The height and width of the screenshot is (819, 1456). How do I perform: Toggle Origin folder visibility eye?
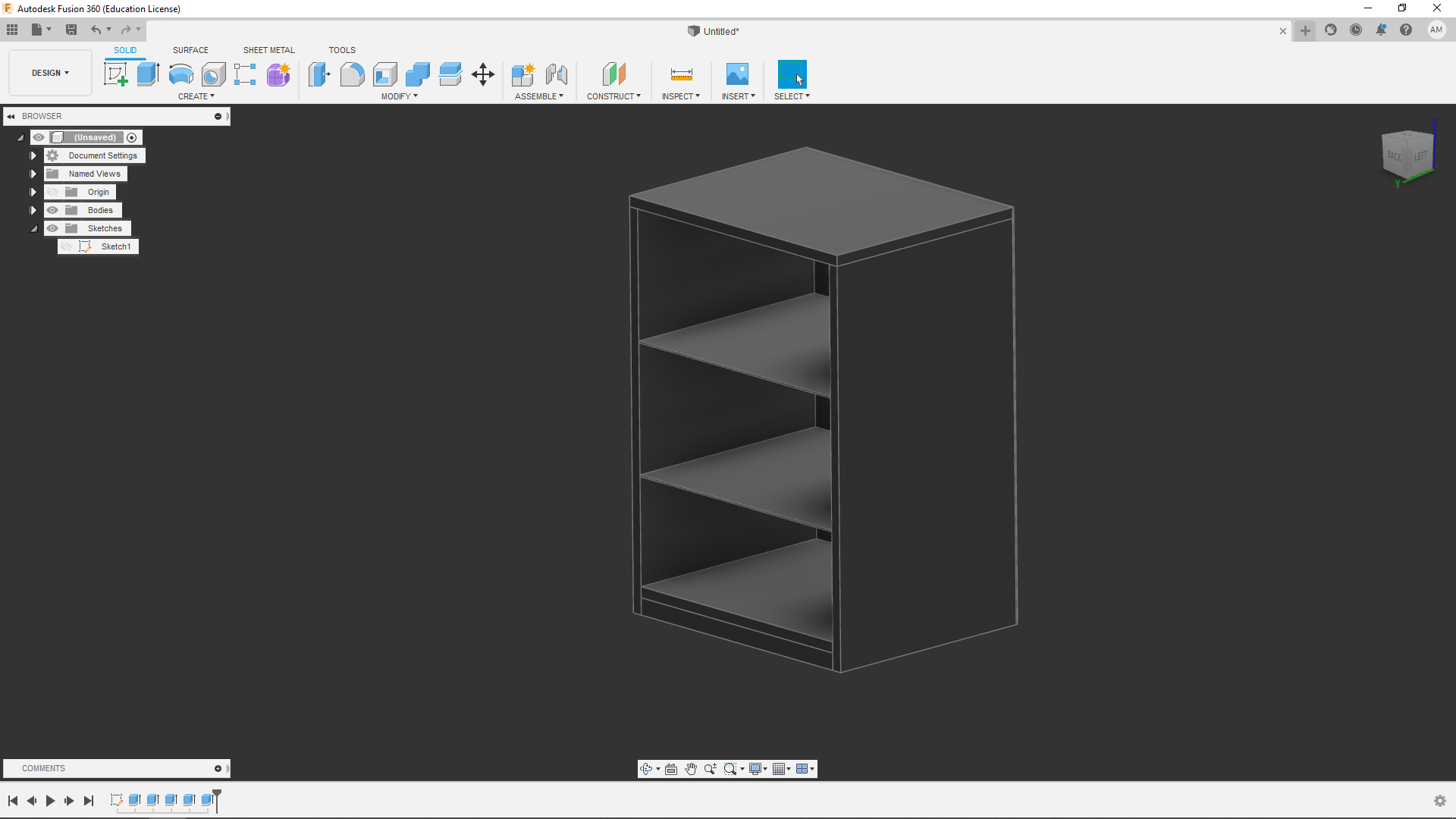(52, 192)
